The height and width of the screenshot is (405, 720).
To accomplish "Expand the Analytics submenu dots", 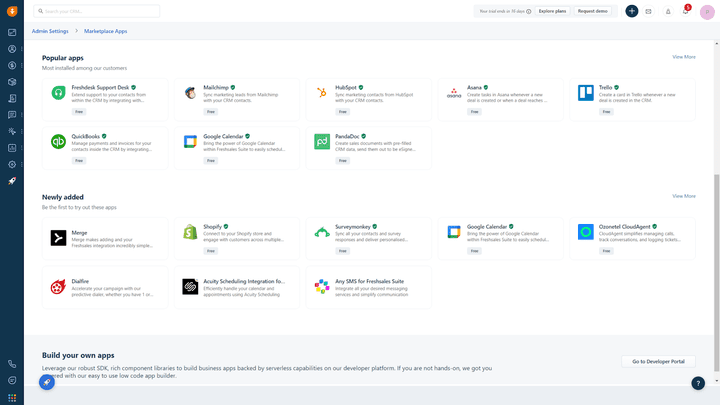I will coord(22,148).
